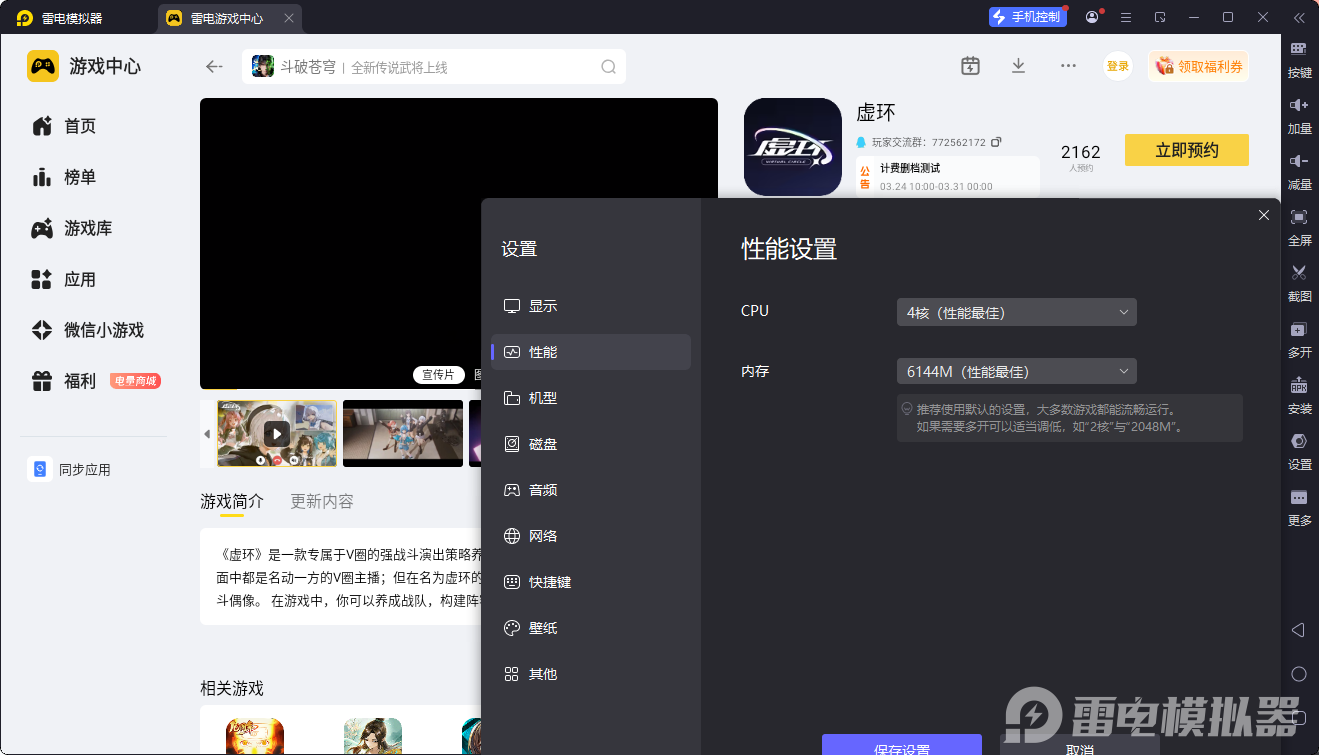The width and height of the screenshot is (1319, 755).
Task: Close the settings dialog with X
Action: pos(1264,215)
